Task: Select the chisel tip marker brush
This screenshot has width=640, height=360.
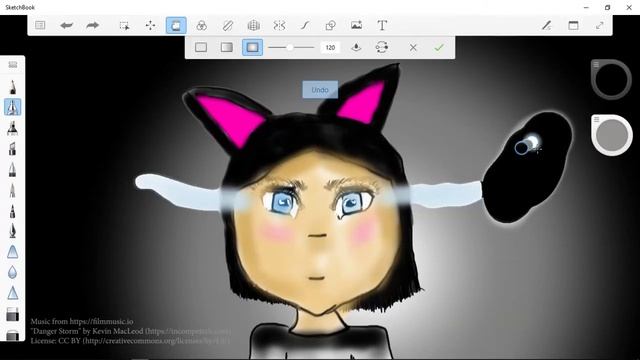Action: coord(13,149)
